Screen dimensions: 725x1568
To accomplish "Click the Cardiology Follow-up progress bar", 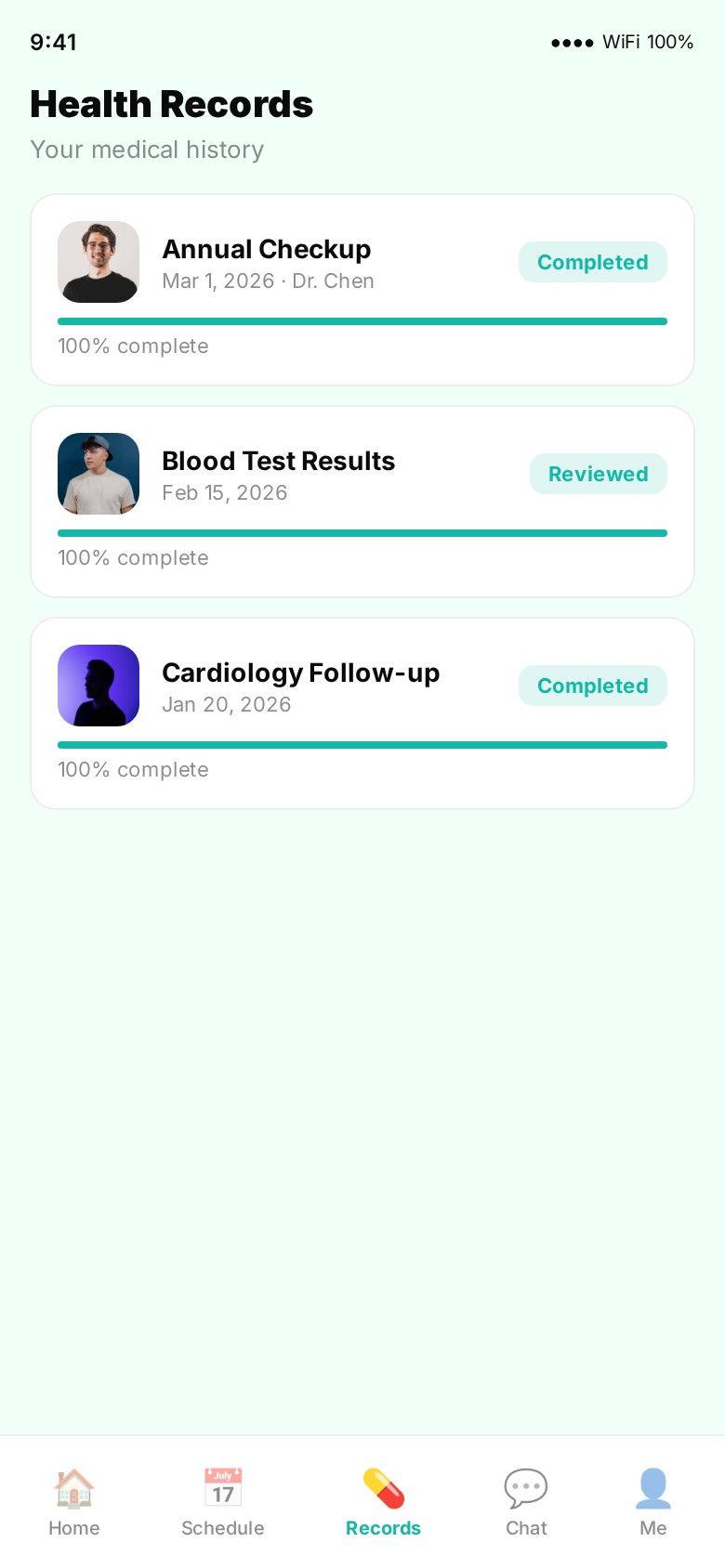I will click(362, 745).
